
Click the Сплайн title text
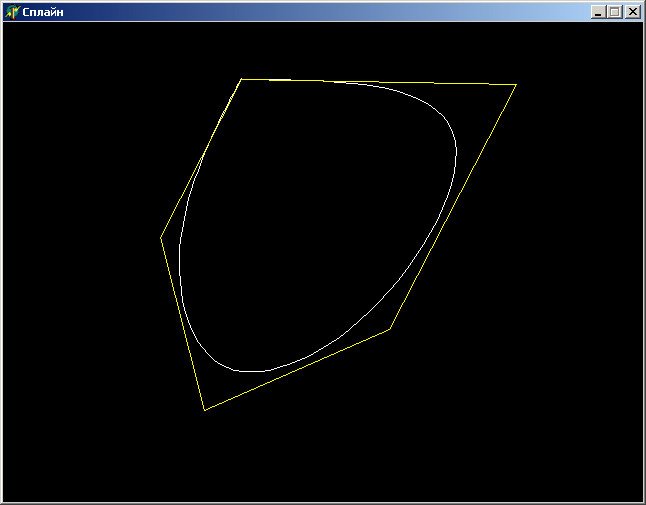coord(43,12)
